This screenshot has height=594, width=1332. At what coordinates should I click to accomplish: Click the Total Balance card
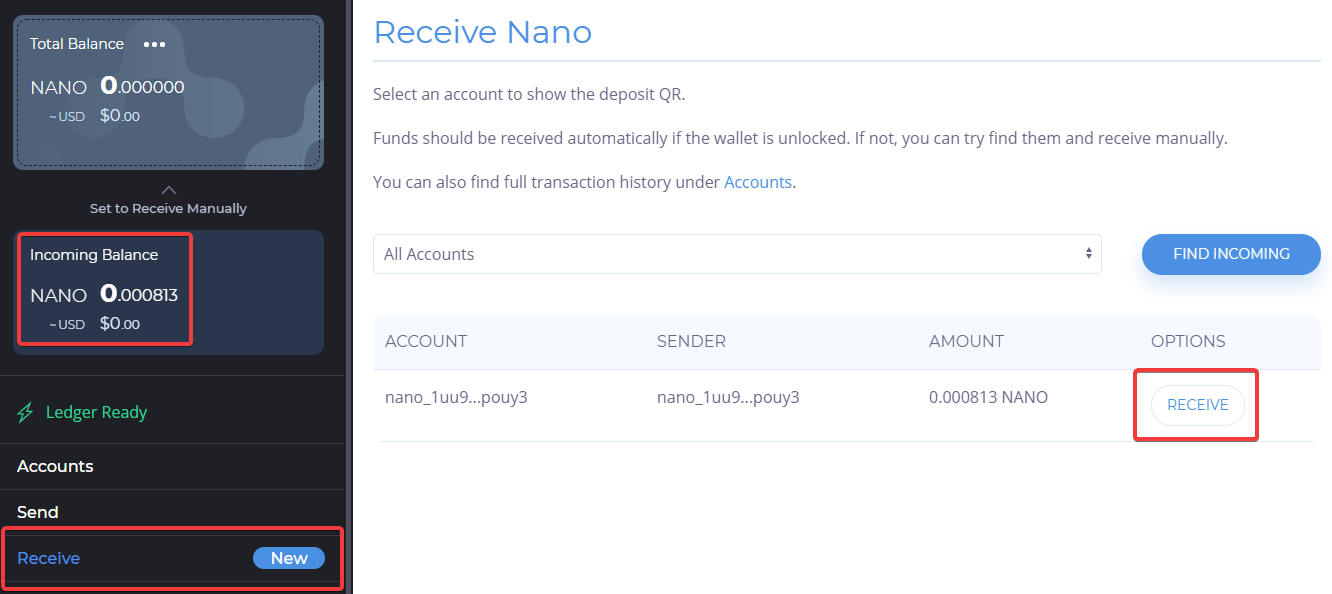click(168, 92)
